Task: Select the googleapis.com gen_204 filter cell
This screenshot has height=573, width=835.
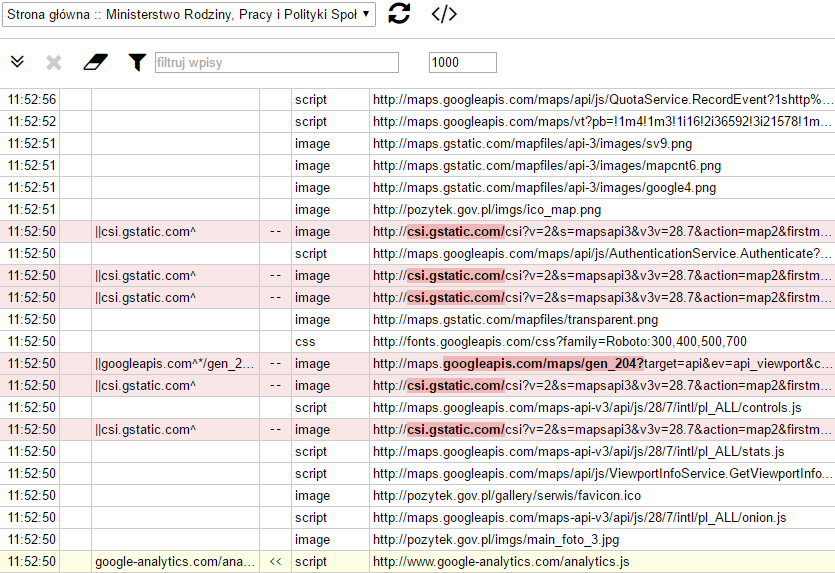Action: coord(175,364)
